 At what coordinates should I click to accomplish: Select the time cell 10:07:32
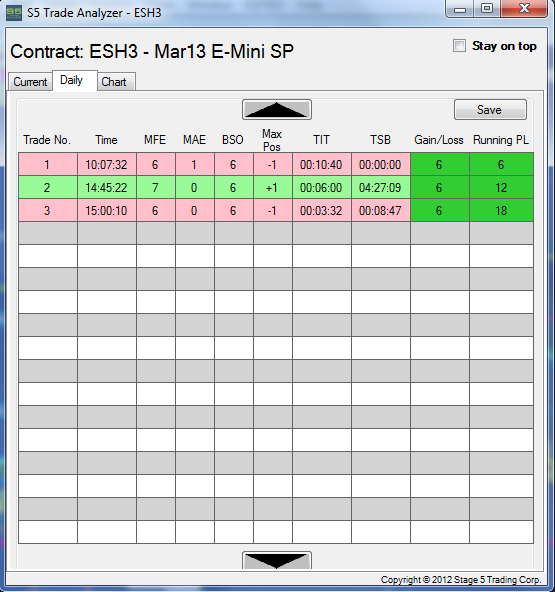click(107, 164)
